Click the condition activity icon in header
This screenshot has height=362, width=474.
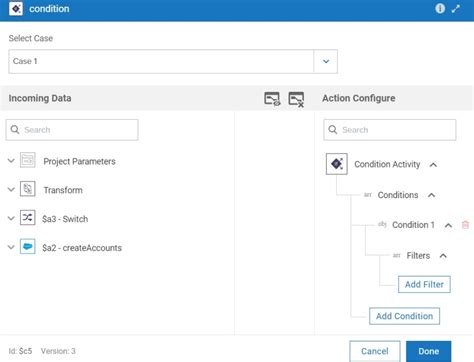[16, 9]
